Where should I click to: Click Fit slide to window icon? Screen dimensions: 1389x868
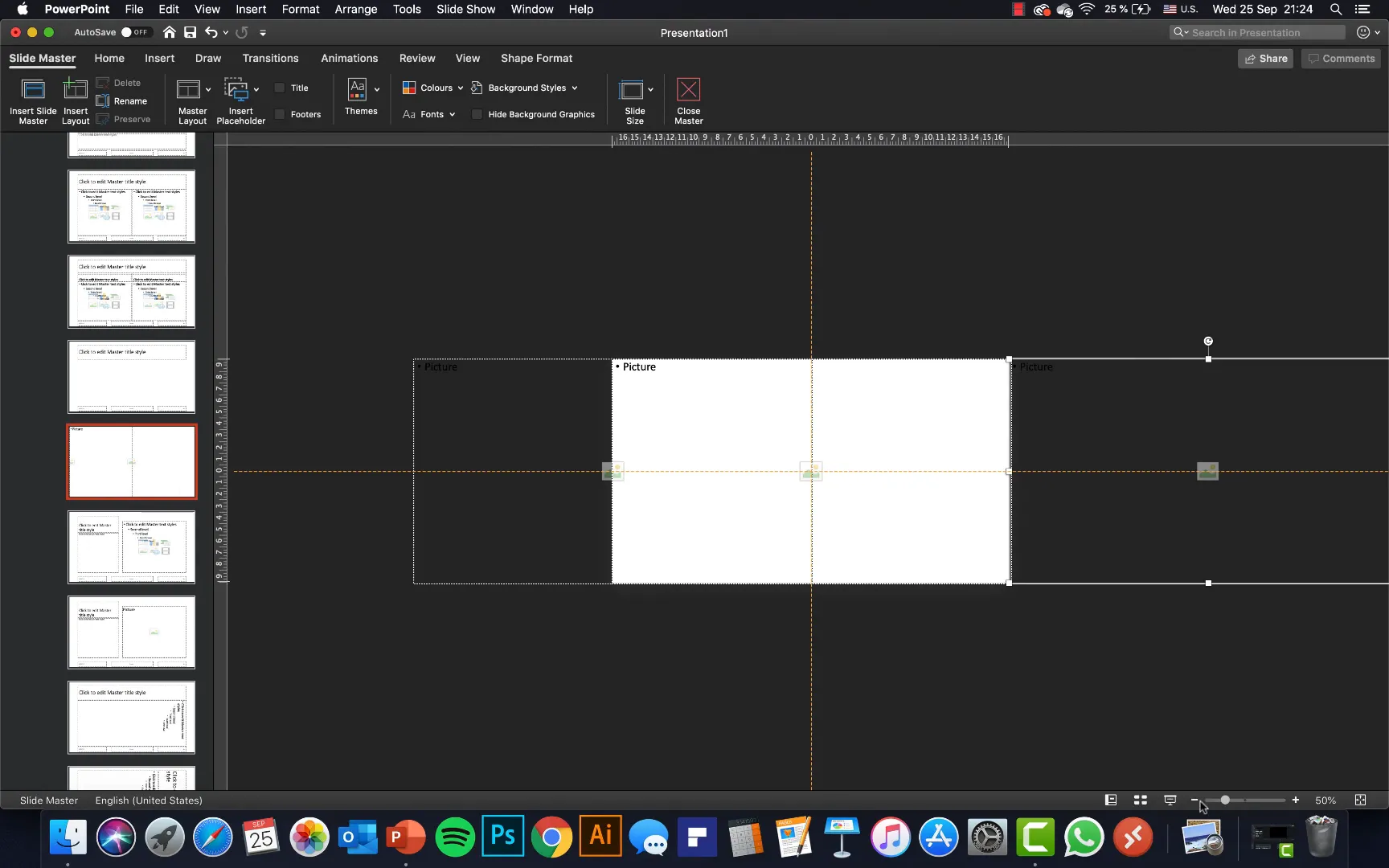pyautogui.click(x=1360, y=800)
